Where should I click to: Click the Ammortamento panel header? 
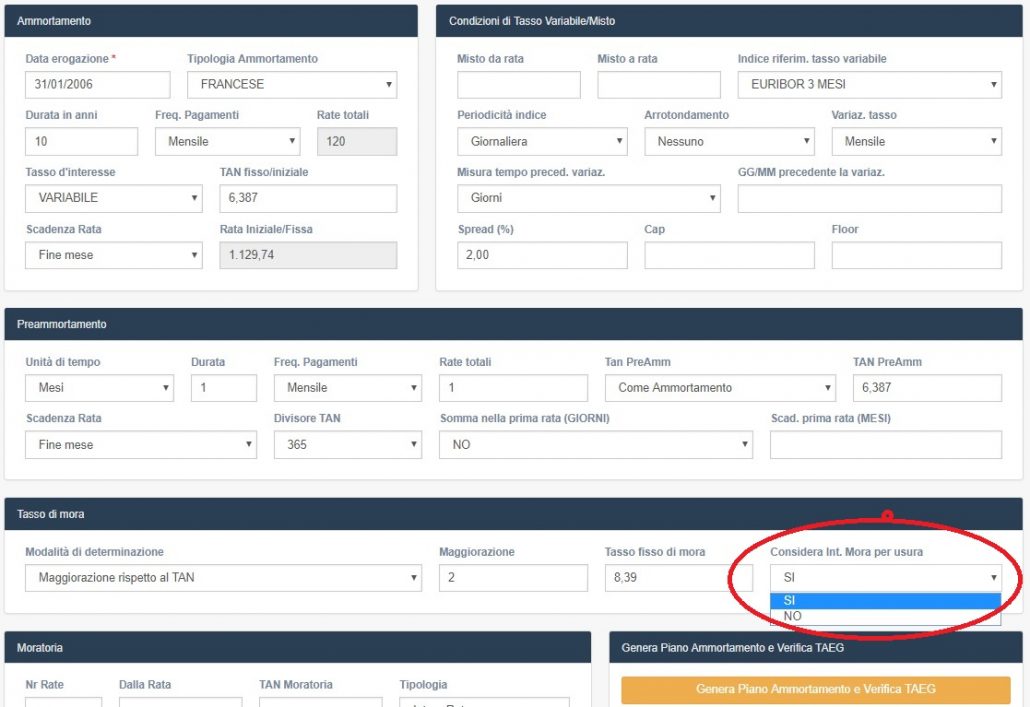pos(211,21)
